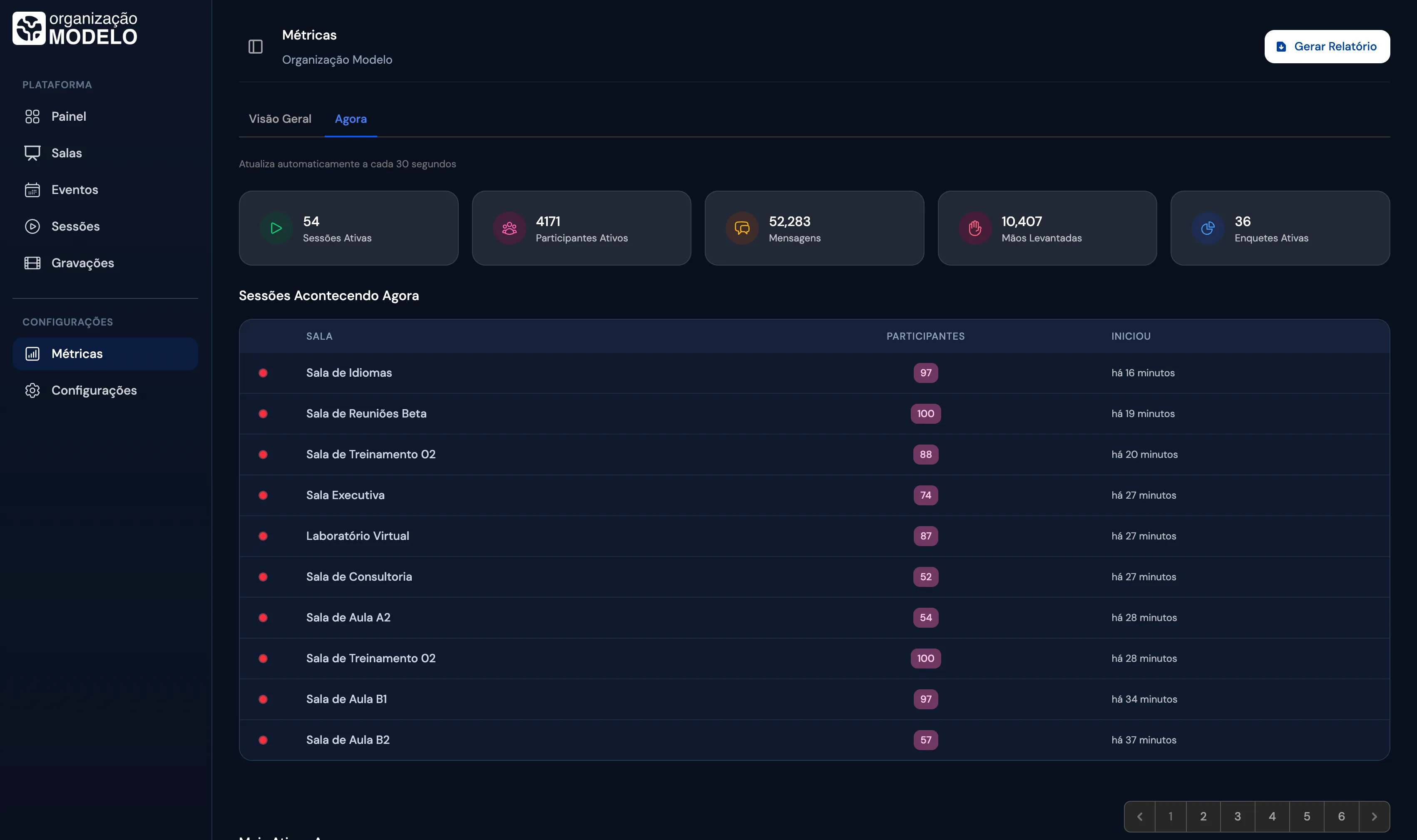The height and width of the screenshot is (840, 1417).
Task: Open Gravações in the sidebar
Action: point(82,263)
